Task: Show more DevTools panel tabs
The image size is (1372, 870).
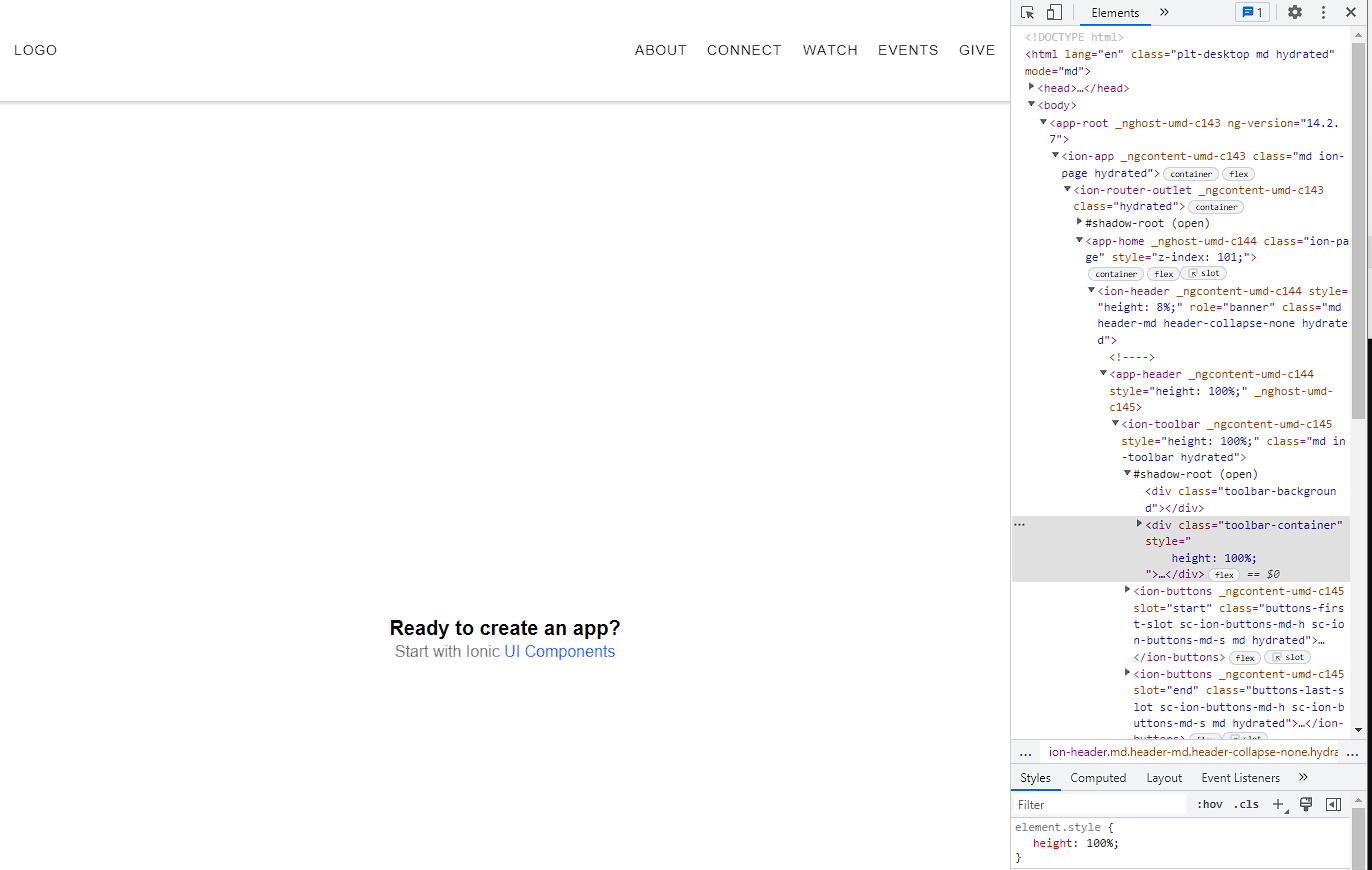Action: (x=1164, y=13)
